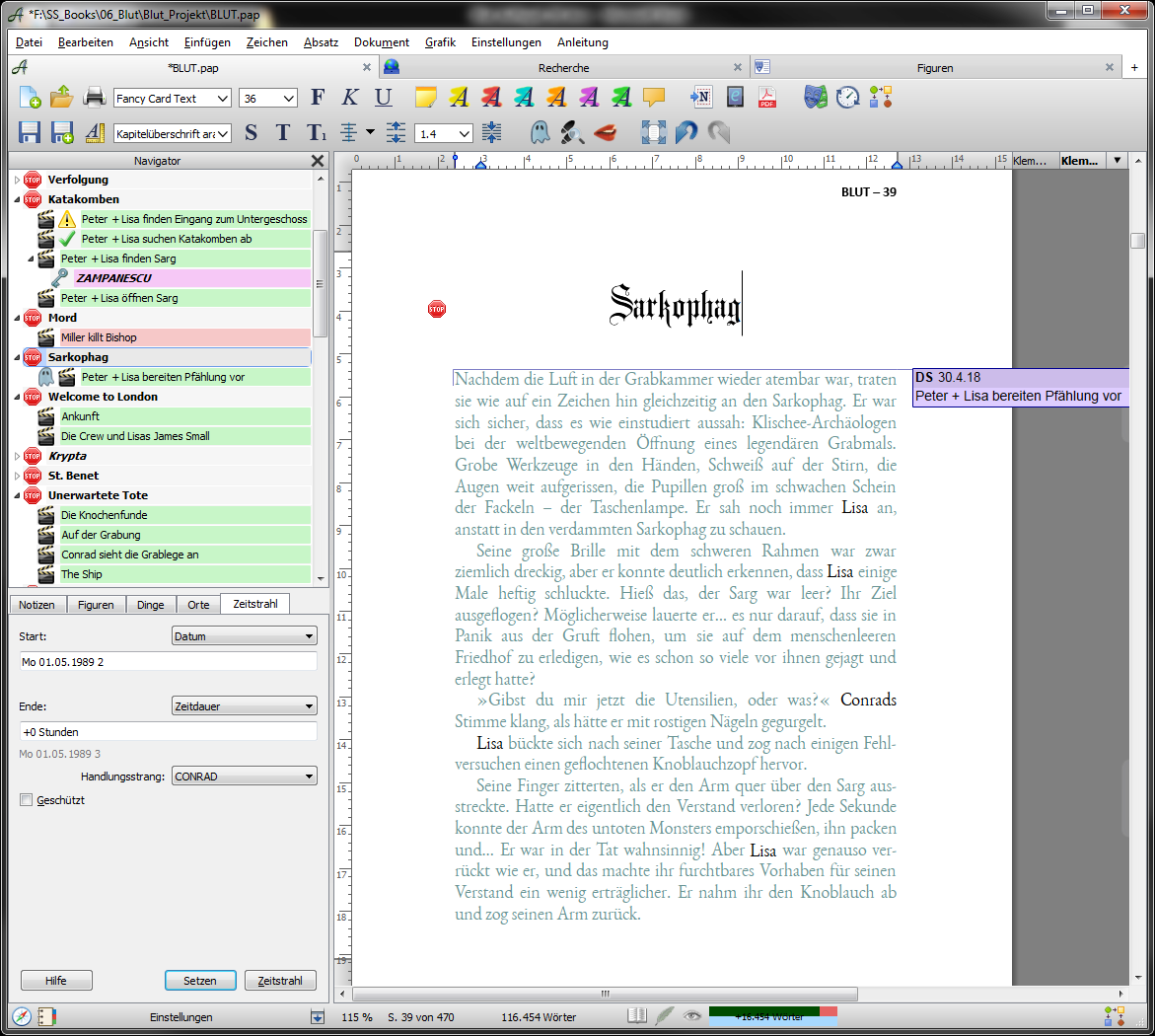
Task: Open the font size 36 dropdown
Action: [x=289, y=98]
